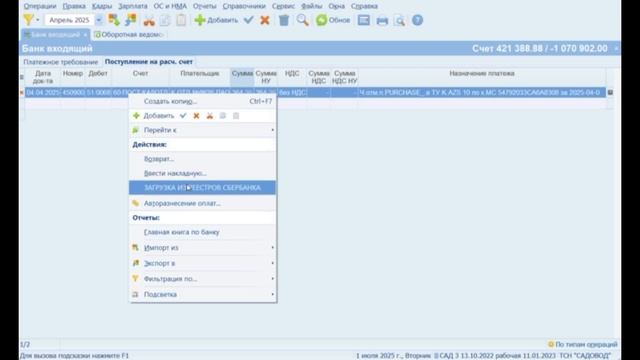Expand the Экспорт в submenu
640x360 pixels.
pos(202,263)
